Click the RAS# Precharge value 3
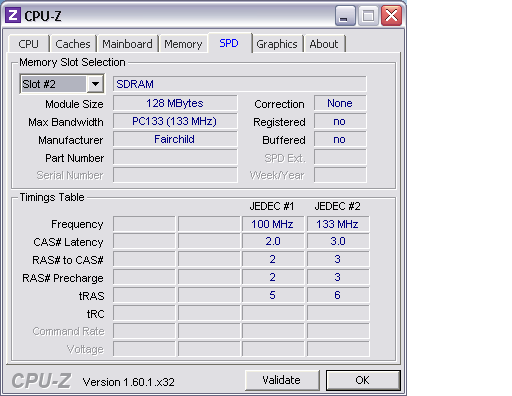Image resolution: width=512 pixels, height=396 pixels. [338, 277]
